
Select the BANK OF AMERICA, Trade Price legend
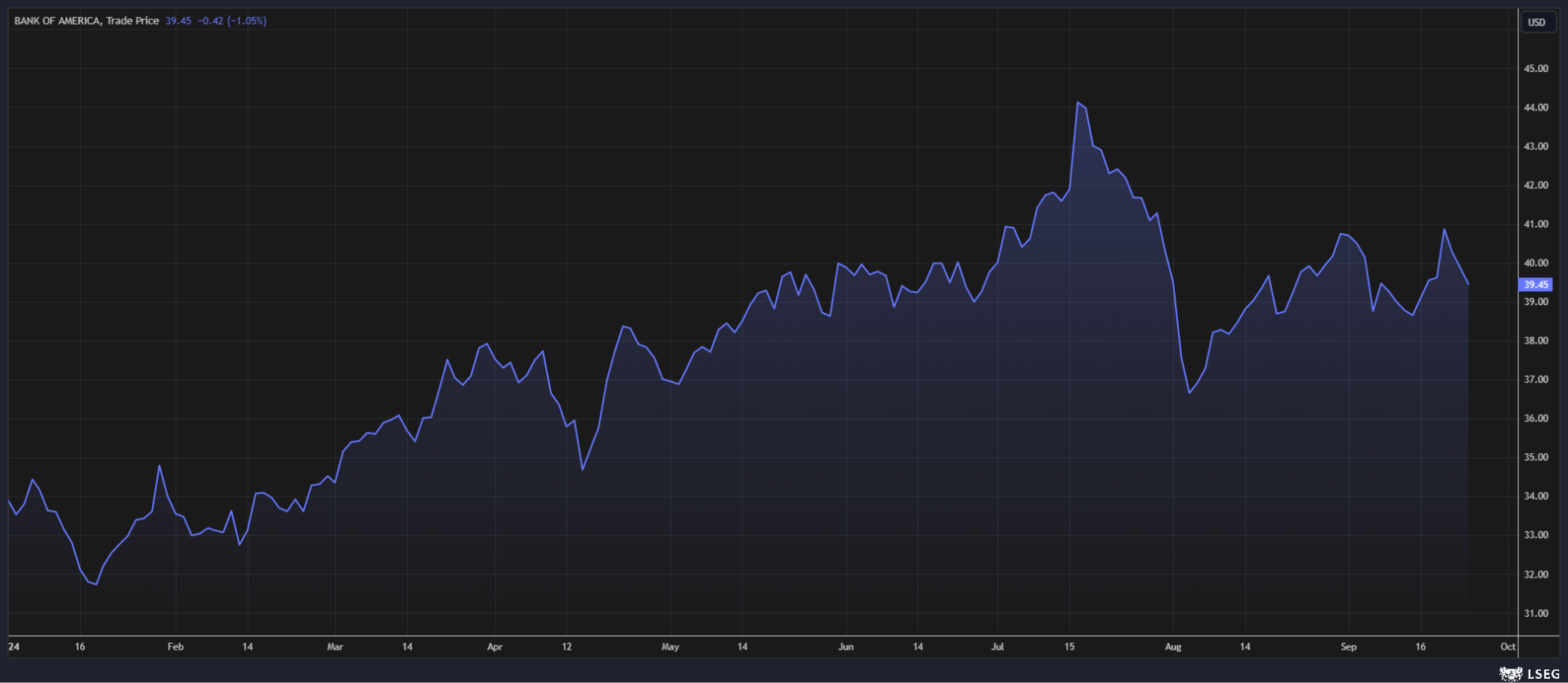pos(87,20)
